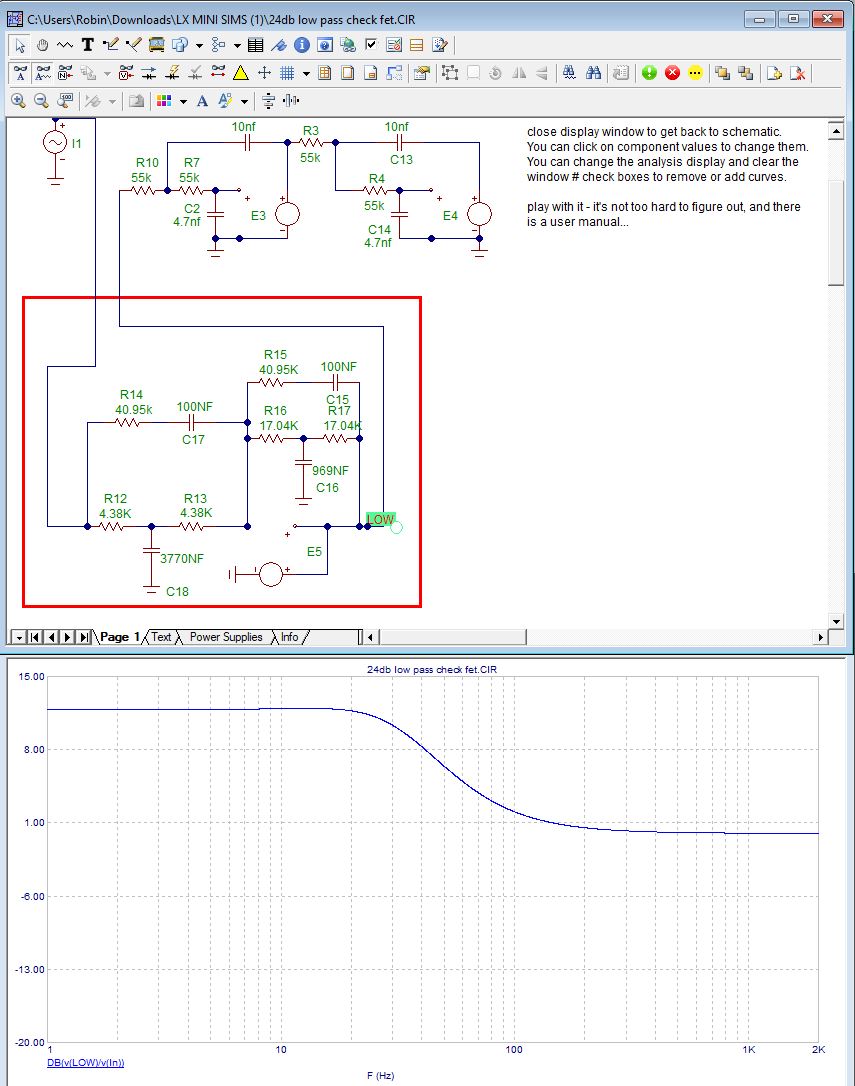Open the color palette dropdown arrow

click(x=183, y=102)
